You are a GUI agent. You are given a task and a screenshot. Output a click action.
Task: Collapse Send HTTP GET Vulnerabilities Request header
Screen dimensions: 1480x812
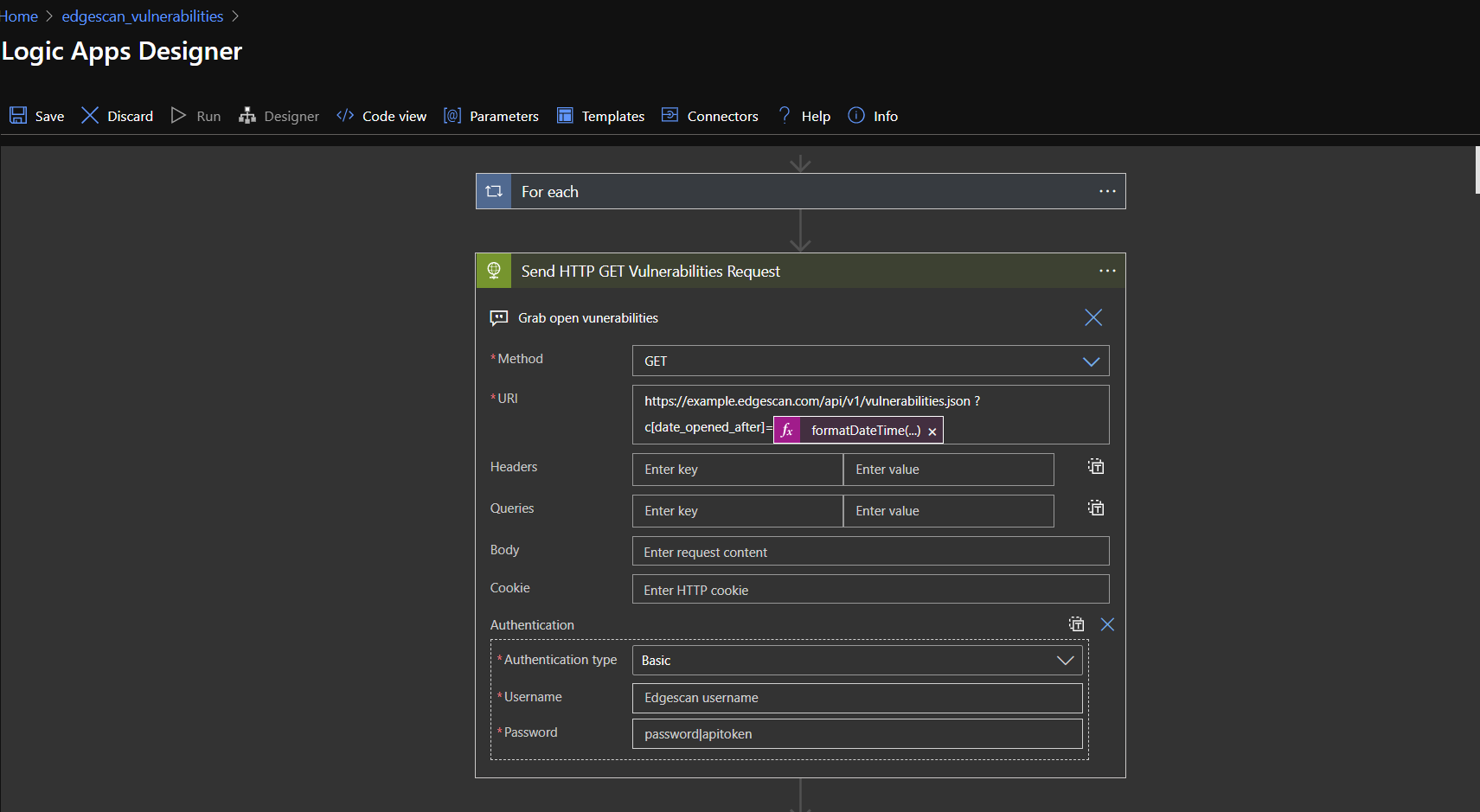[801, 271]
